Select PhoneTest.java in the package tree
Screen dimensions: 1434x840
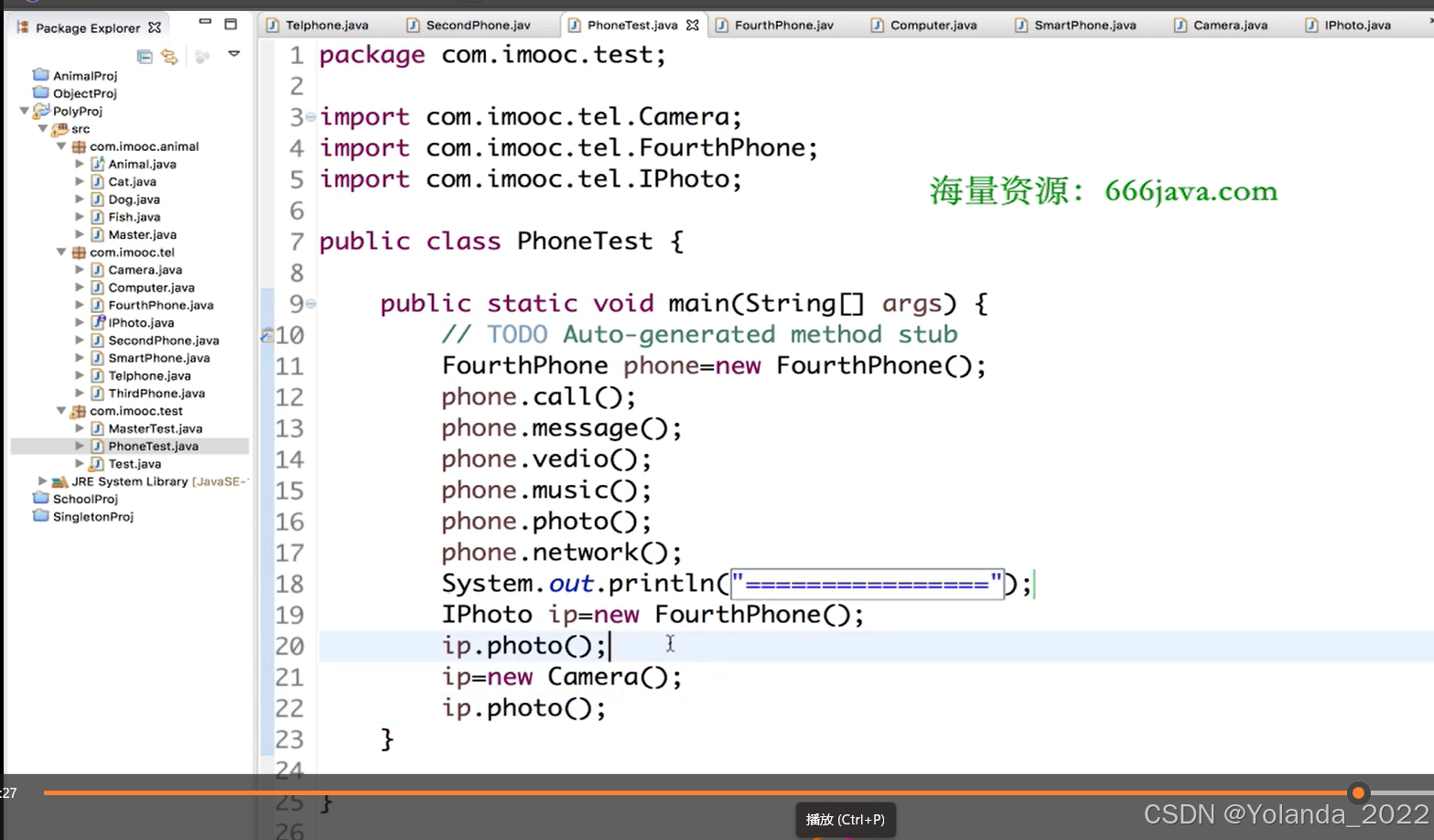(153, 446)
